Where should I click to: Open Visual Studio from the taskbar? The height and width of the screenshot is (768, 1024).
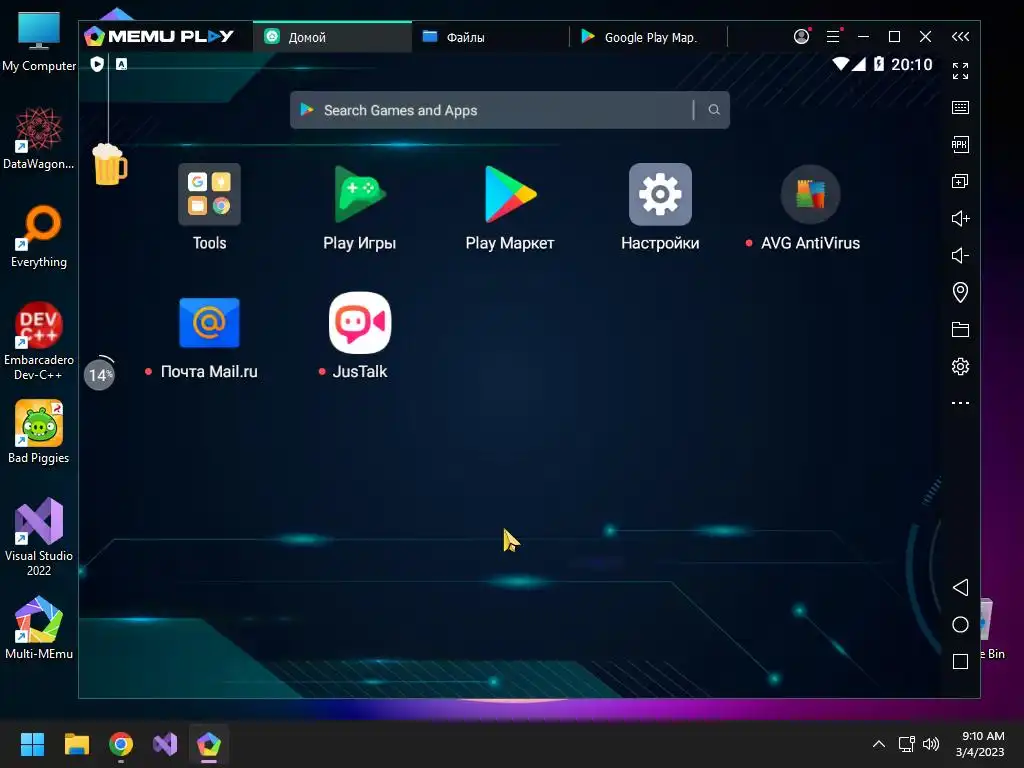[165, 744]
